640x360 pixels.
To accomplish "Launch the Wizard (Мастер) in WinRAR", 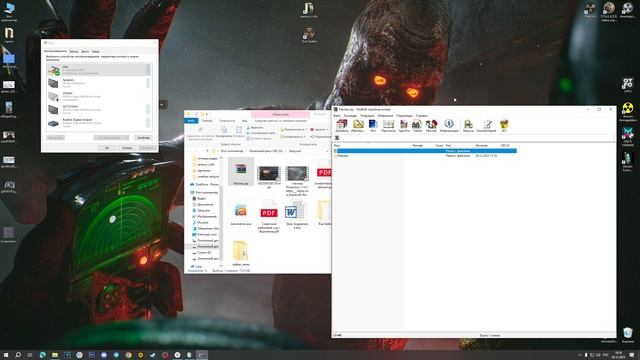I will (x=431, y=125).
